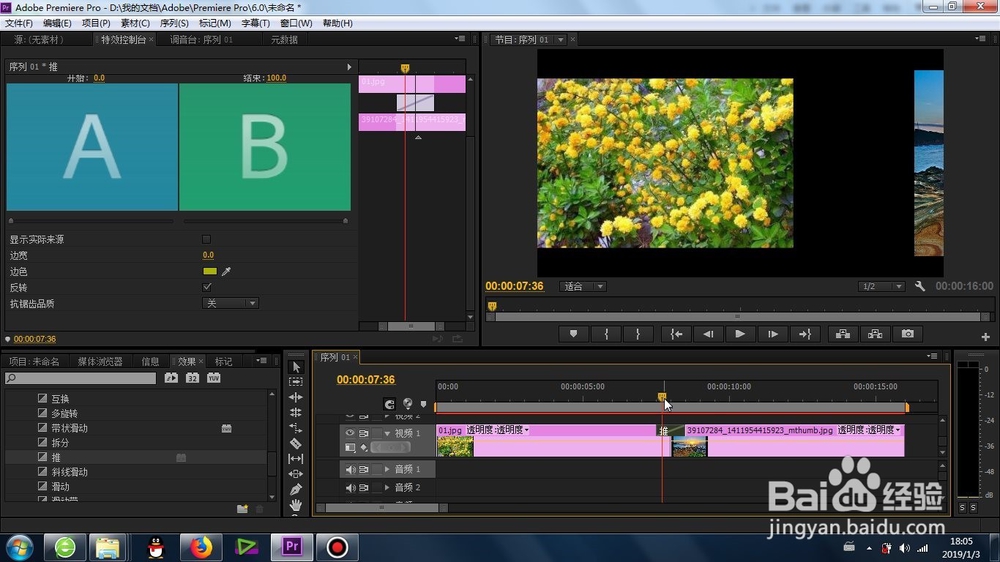
Task: Toggle Audio 1 sync lock
Action: (x=364, y=470)
